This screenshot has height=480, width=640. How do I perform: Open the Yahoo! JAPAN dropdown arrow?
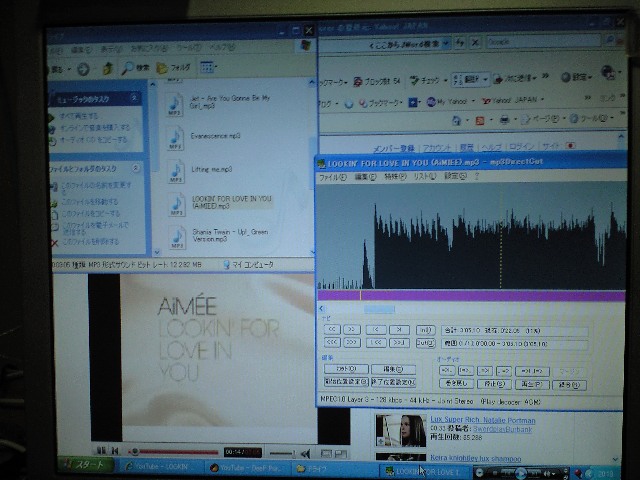click(542, 99)
